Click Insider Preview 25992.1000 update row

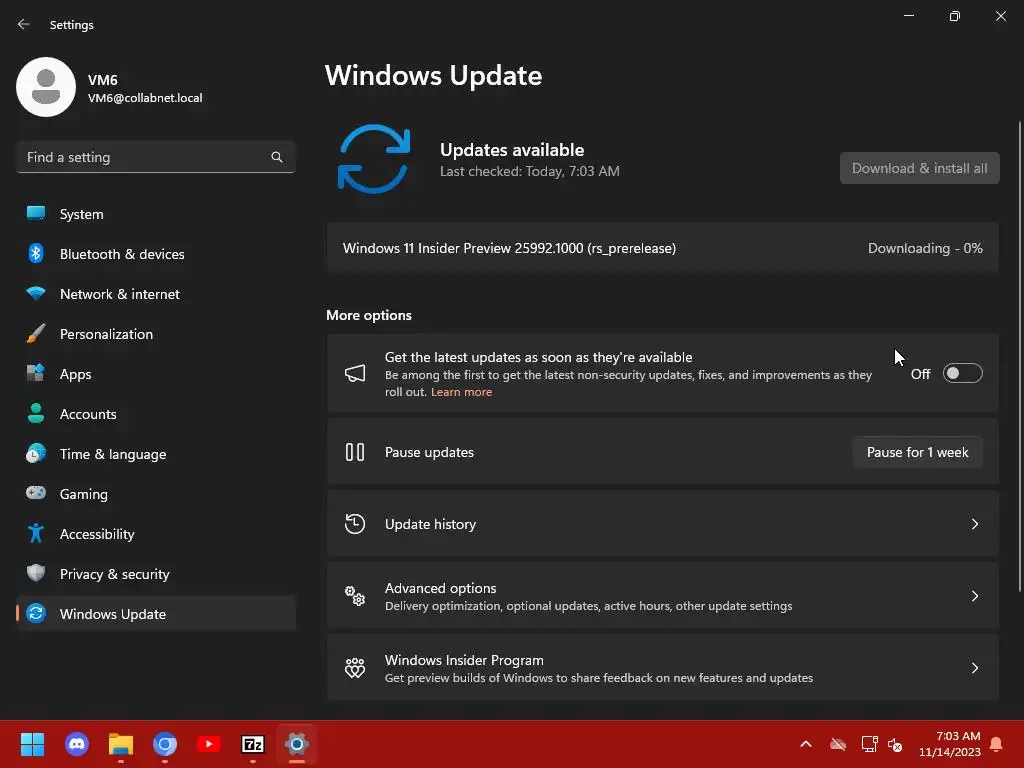[663, 248]
